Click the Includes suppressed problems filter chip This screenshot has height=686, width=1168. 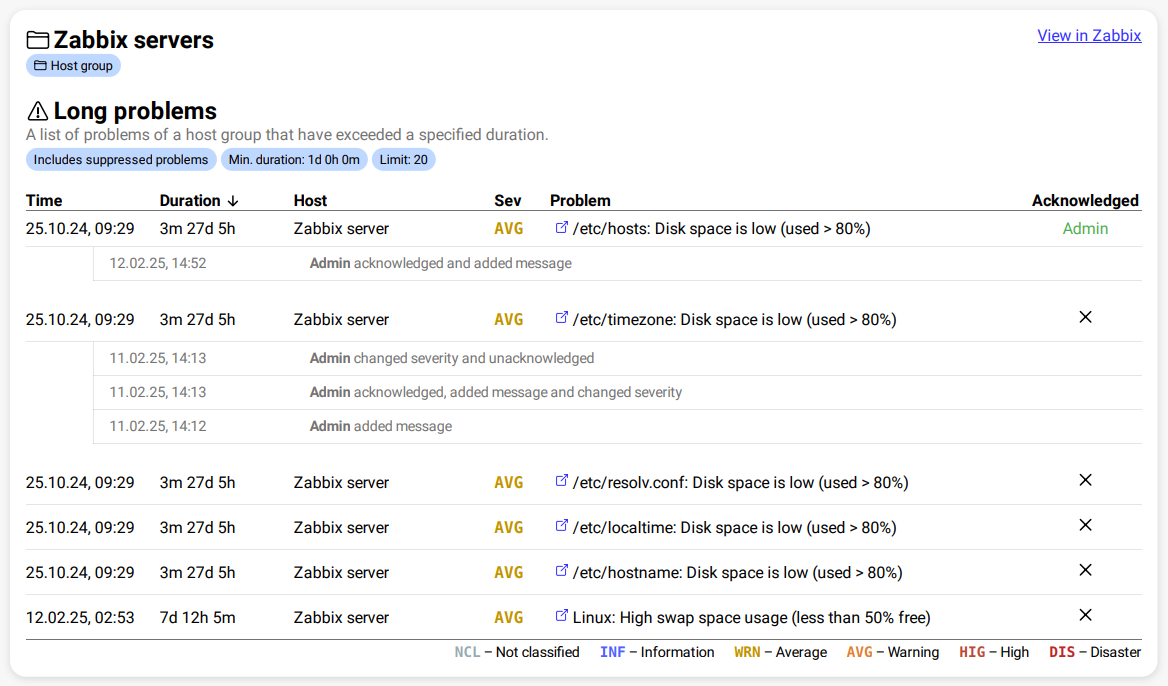[121, 160]
